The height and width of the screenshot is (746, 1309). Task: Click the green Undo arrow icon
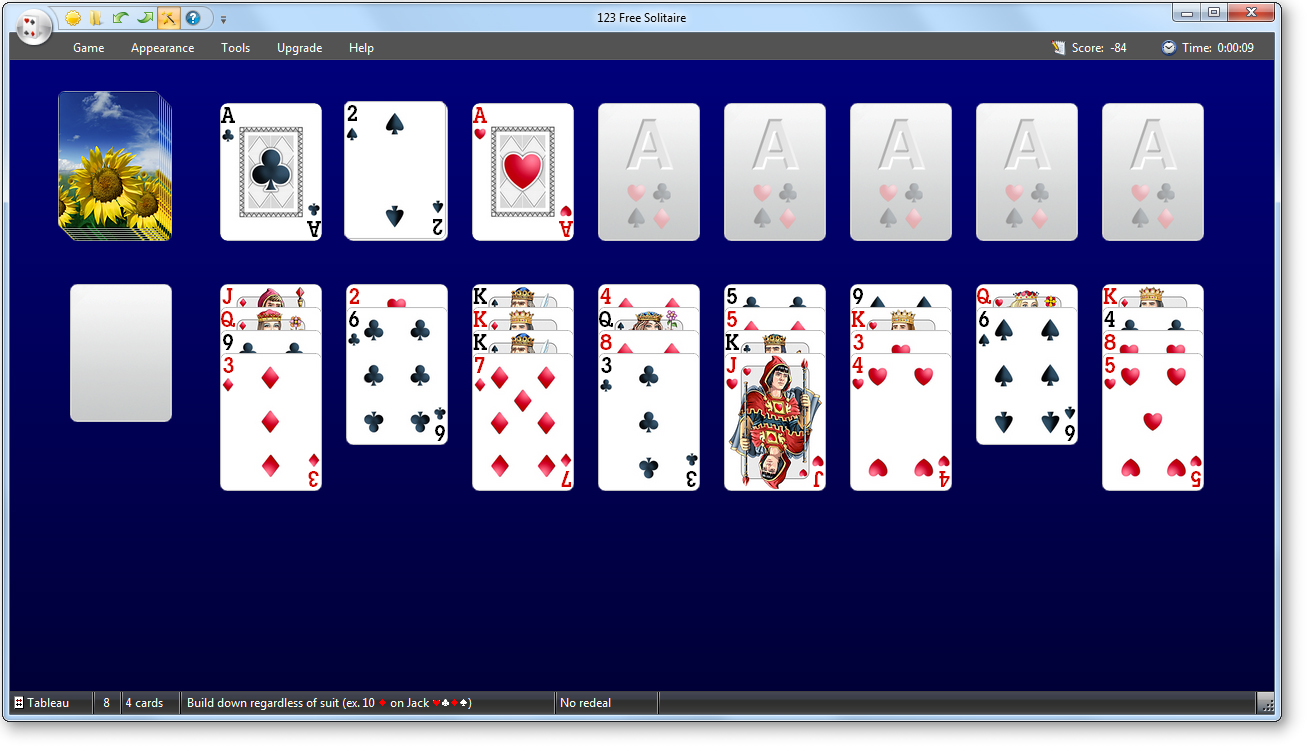pyautogui.click(x=120, y=18)
